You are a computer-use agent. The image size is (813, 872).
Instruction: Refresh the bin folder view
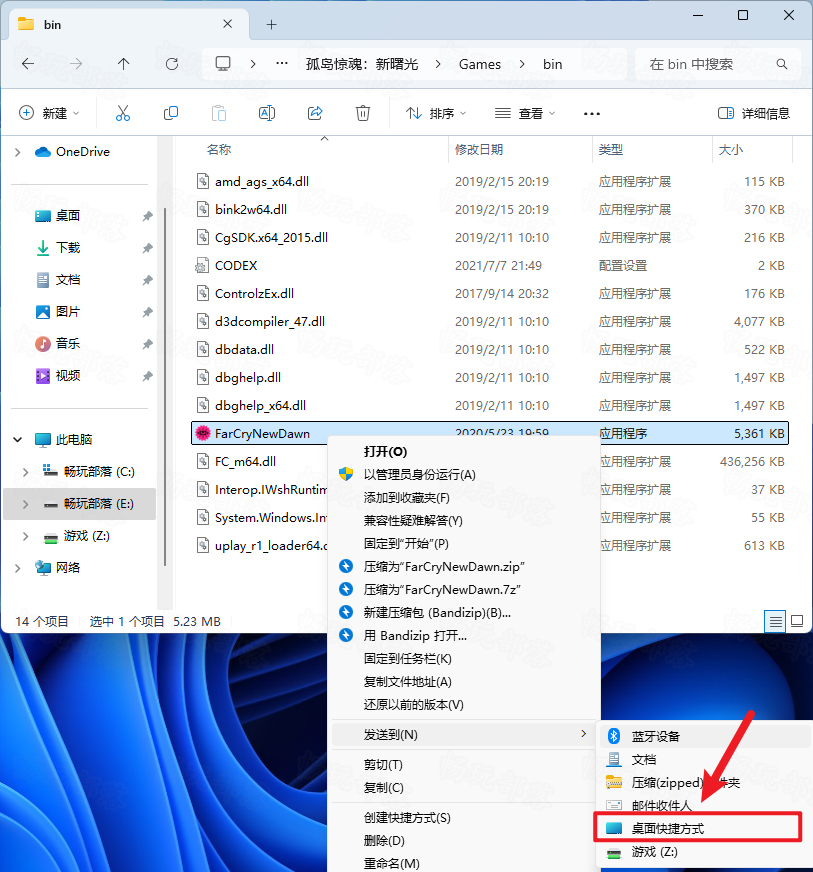tap(172, 64)
